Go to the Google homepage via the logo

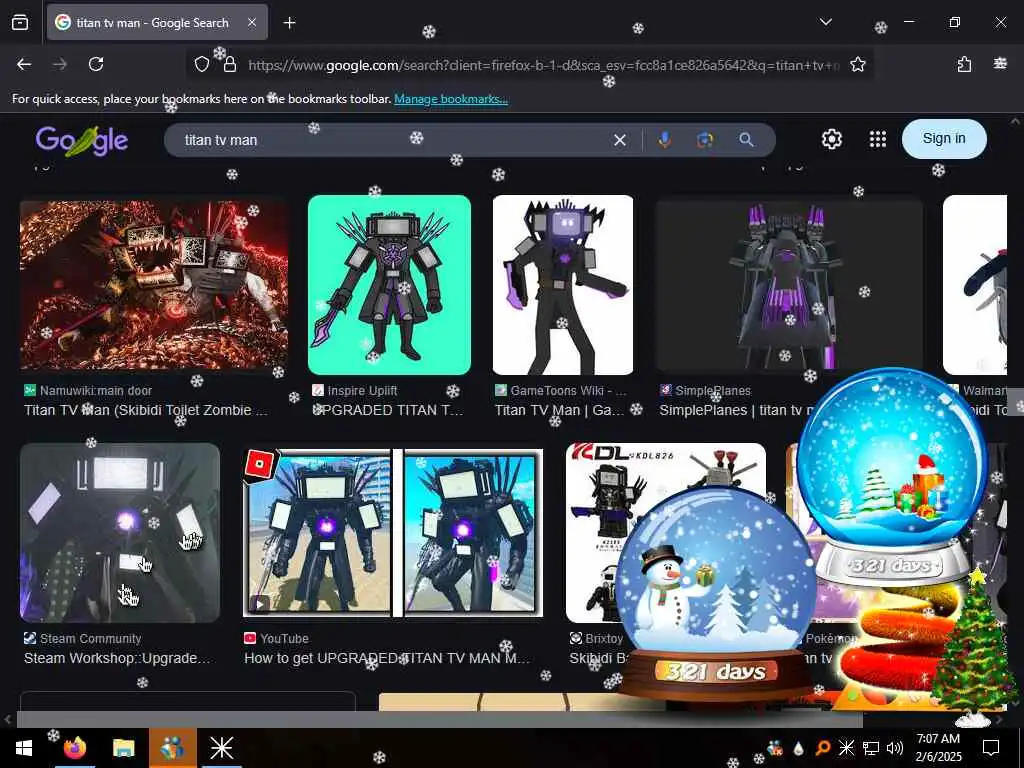tap(82, 140)
